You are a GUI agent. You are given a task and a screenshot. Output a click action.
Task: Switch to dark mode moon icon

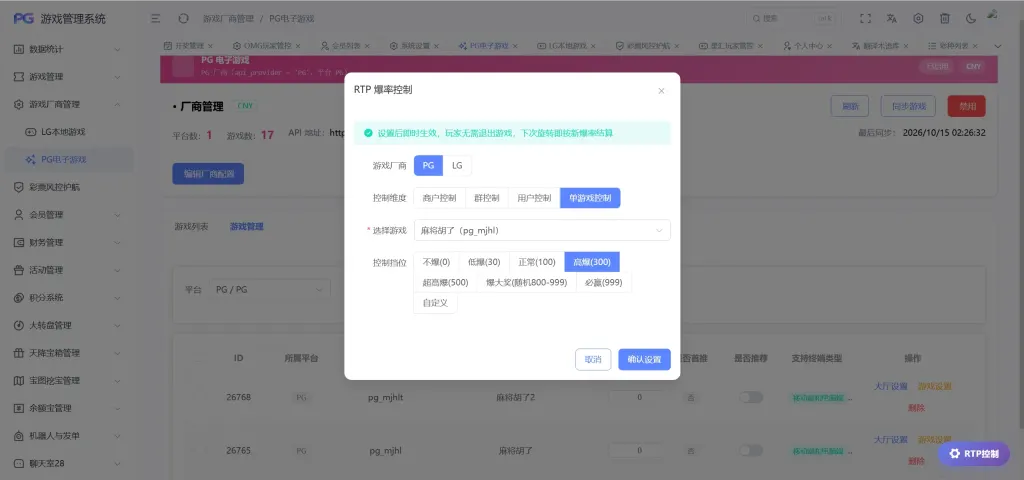click(x=971, y=19)
